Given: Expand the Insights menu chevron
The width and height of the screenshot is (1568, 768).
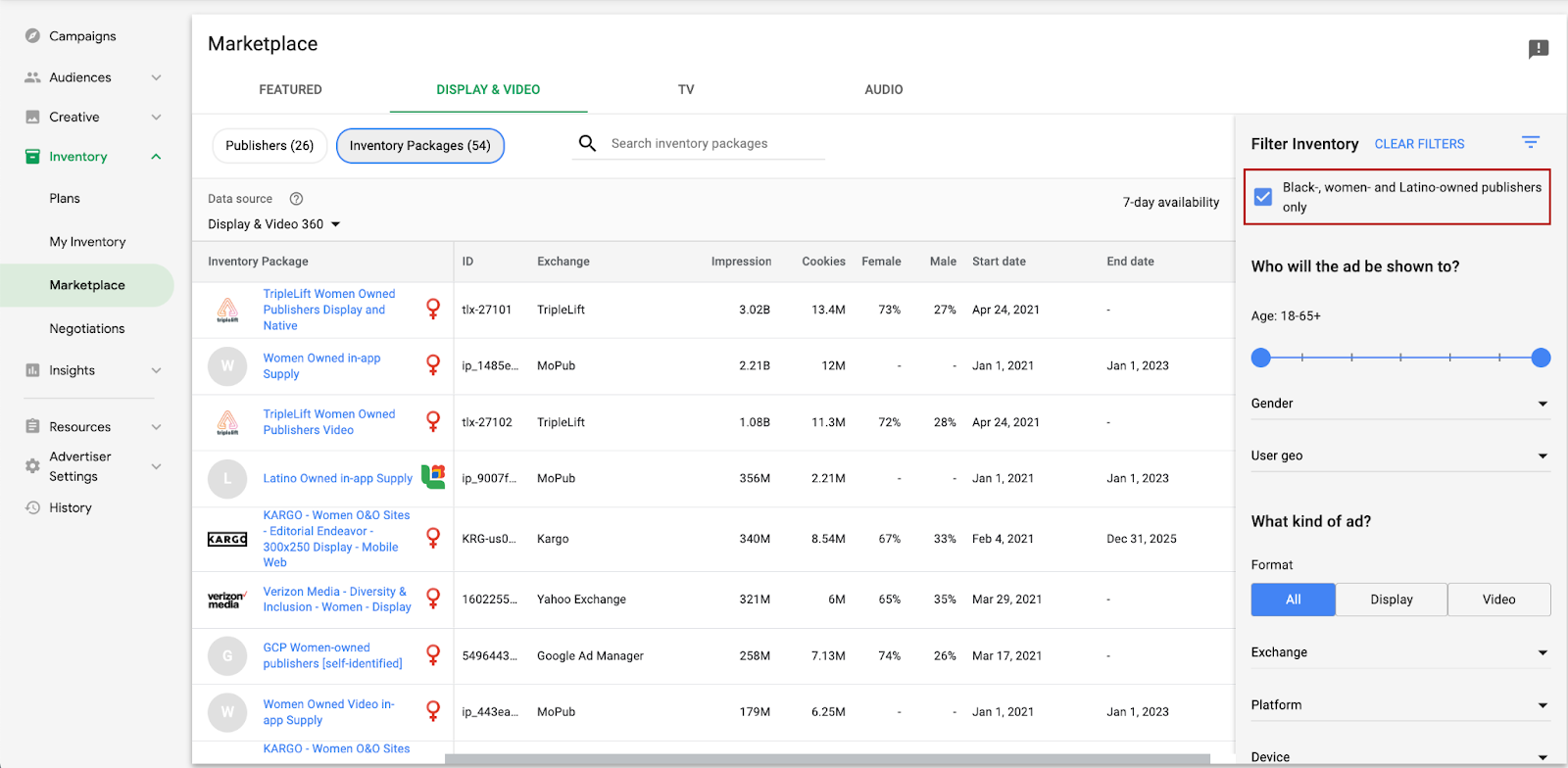Looking at the screenshot, I should click(x=156, y=370).
